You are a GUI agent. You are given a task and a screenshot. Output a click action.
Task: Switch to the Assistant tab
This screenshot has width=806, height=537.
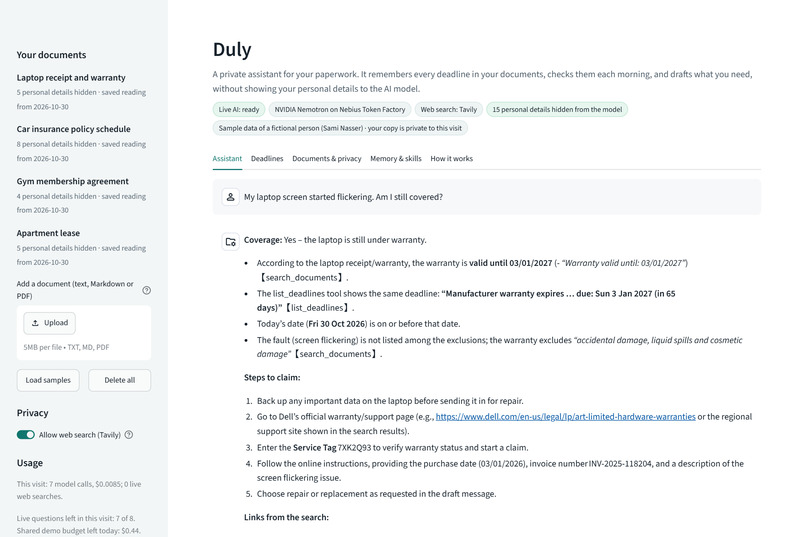(x=227, y=158)
